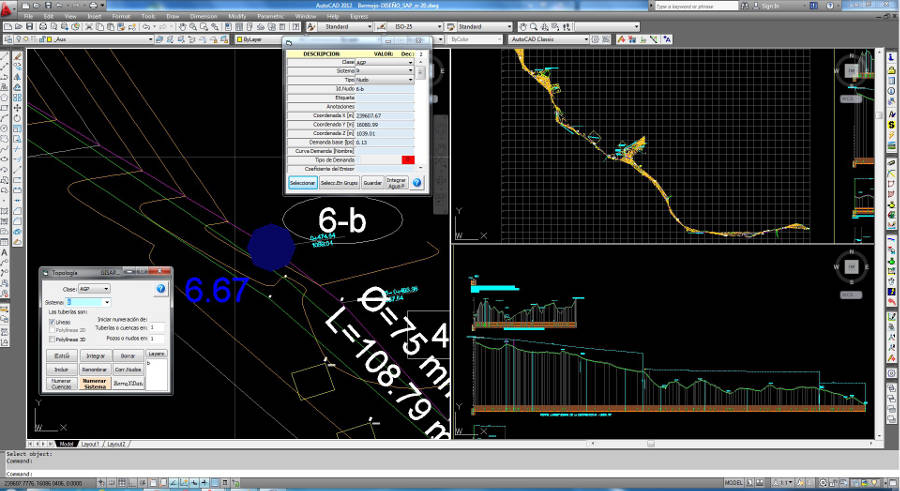
Task: Click the ViewCube compass in profile viewport
Action: pyautogui.click(x=851, y=268)
